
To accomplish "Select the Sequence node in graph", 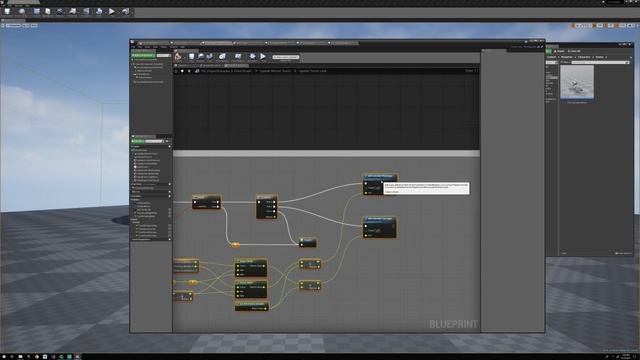I will tap(267, 207).
